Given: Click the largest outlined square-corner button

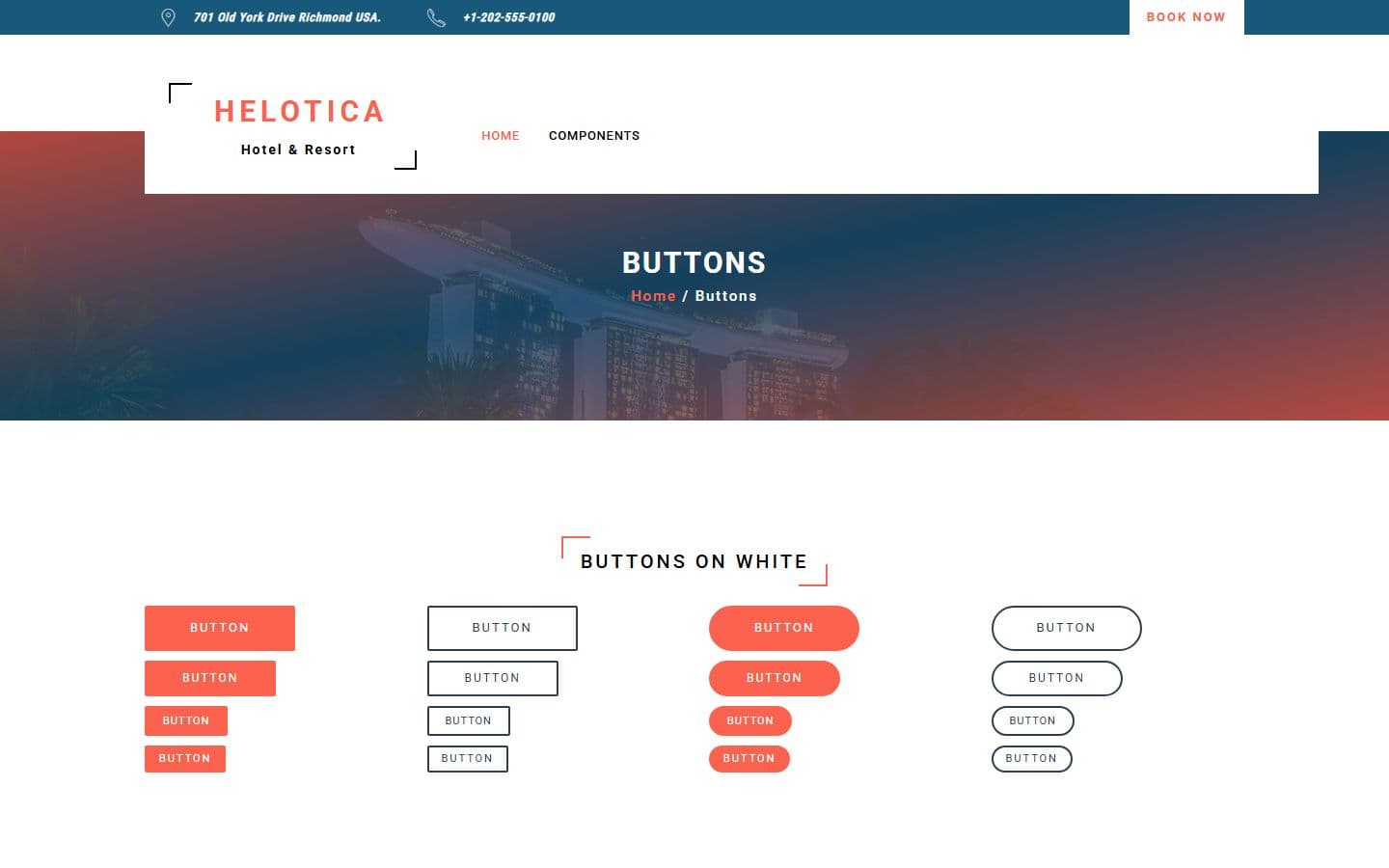Looking at the screenshot, I should [503, 628].
